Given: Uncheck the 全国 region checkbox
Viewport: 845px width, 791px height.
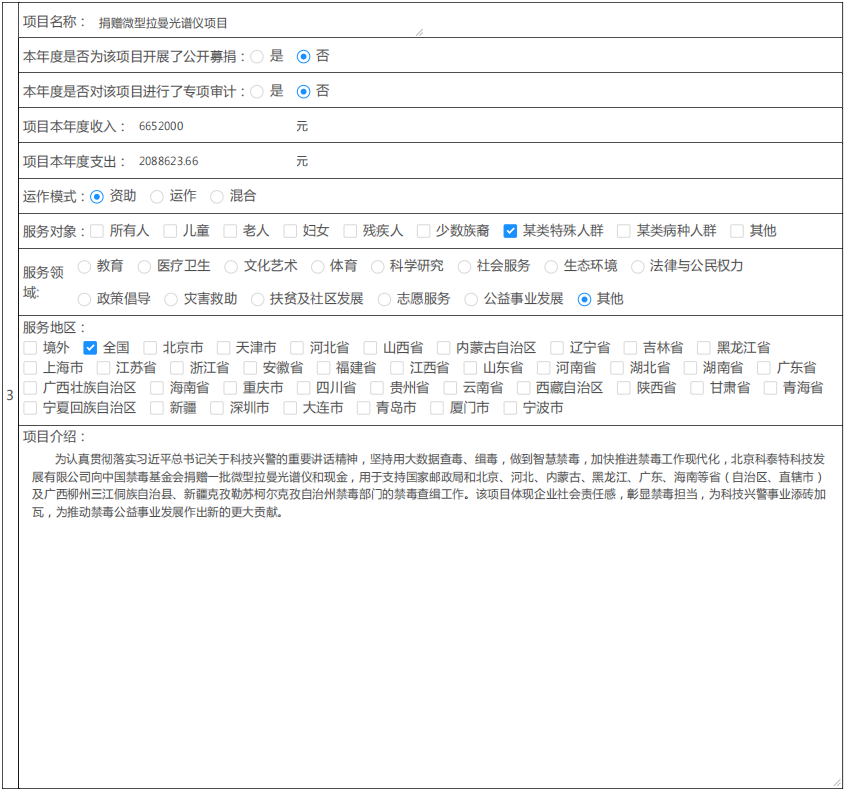Looking at the screenshot, I should 90,348.
